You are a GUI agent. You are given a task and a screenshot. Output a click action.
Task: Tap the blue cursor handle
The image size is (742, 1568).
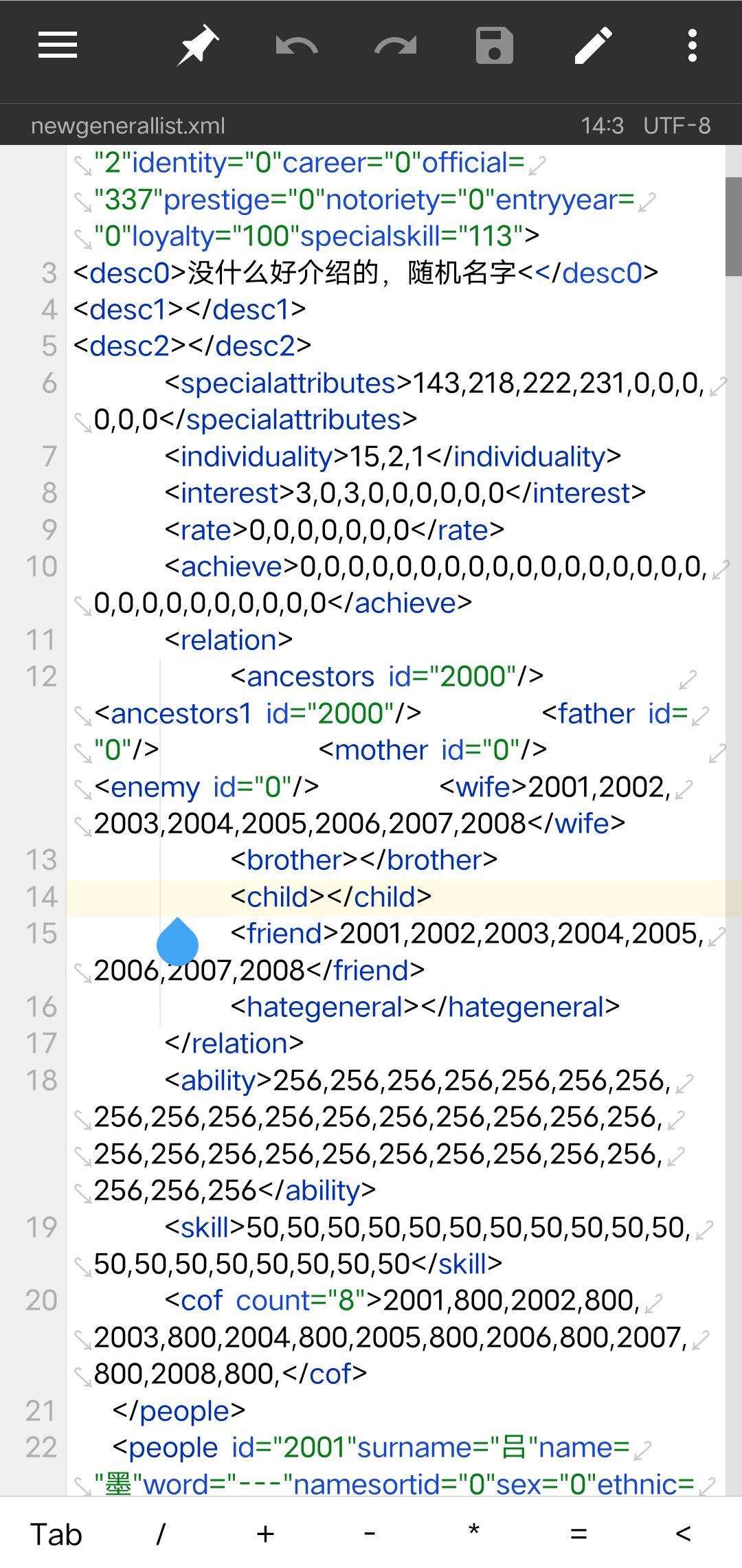coord(177,942)
